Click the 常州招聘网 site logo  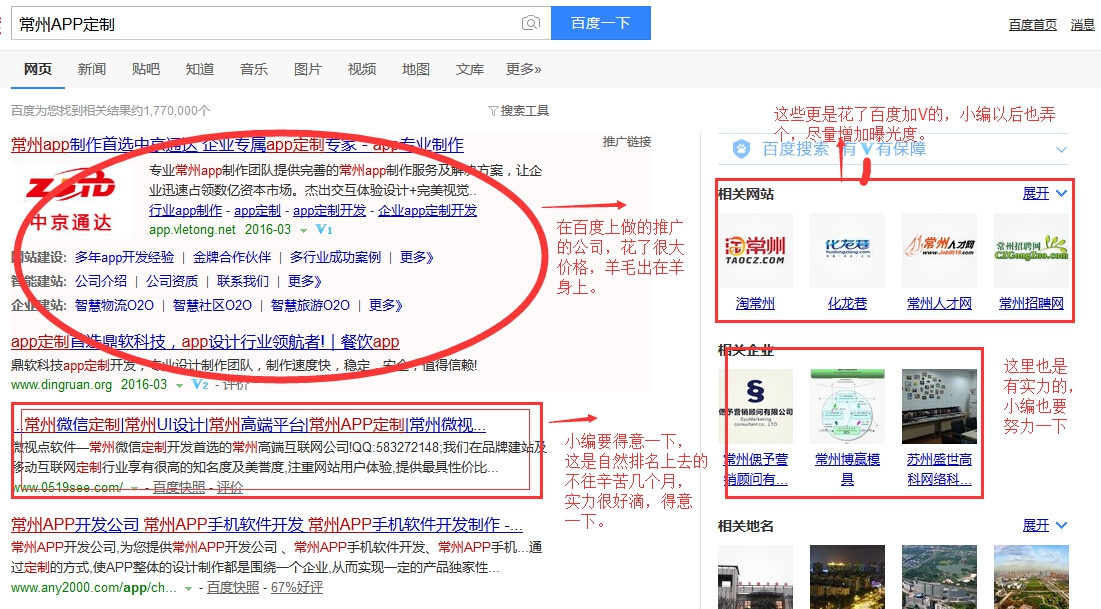point(1031,251)
